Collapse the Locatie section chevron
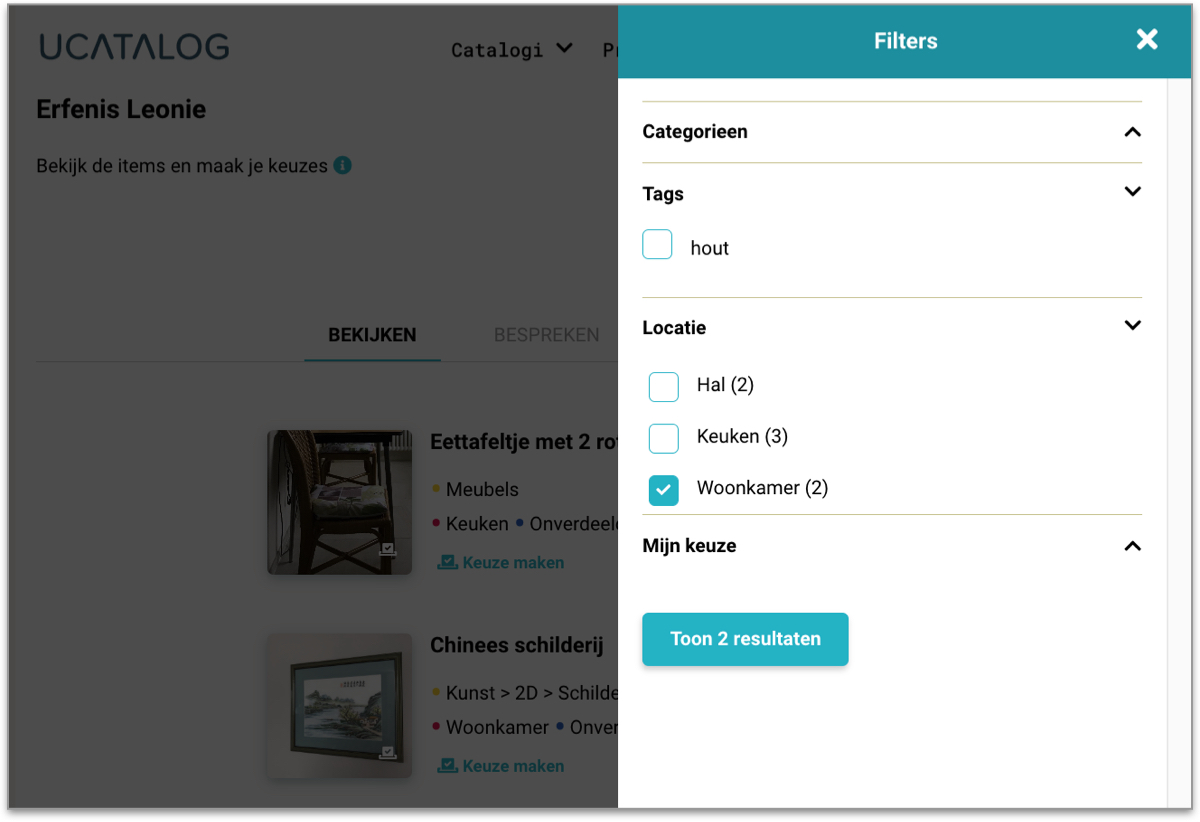This screenshot has height=822, width=1200. pos(1132,325)
